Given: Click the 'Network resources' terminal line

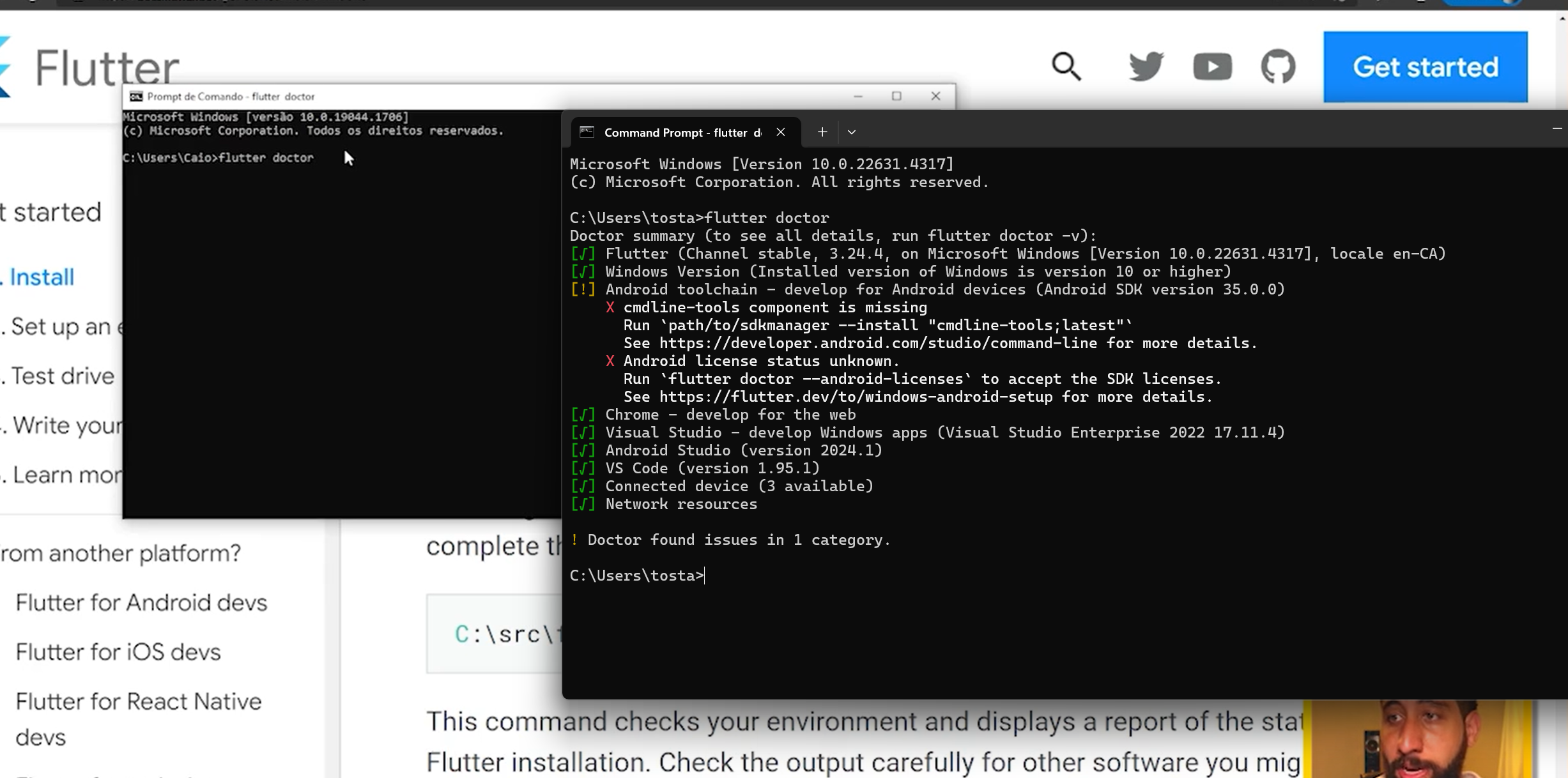Looking at the screenshot, I should pos(664,504).
